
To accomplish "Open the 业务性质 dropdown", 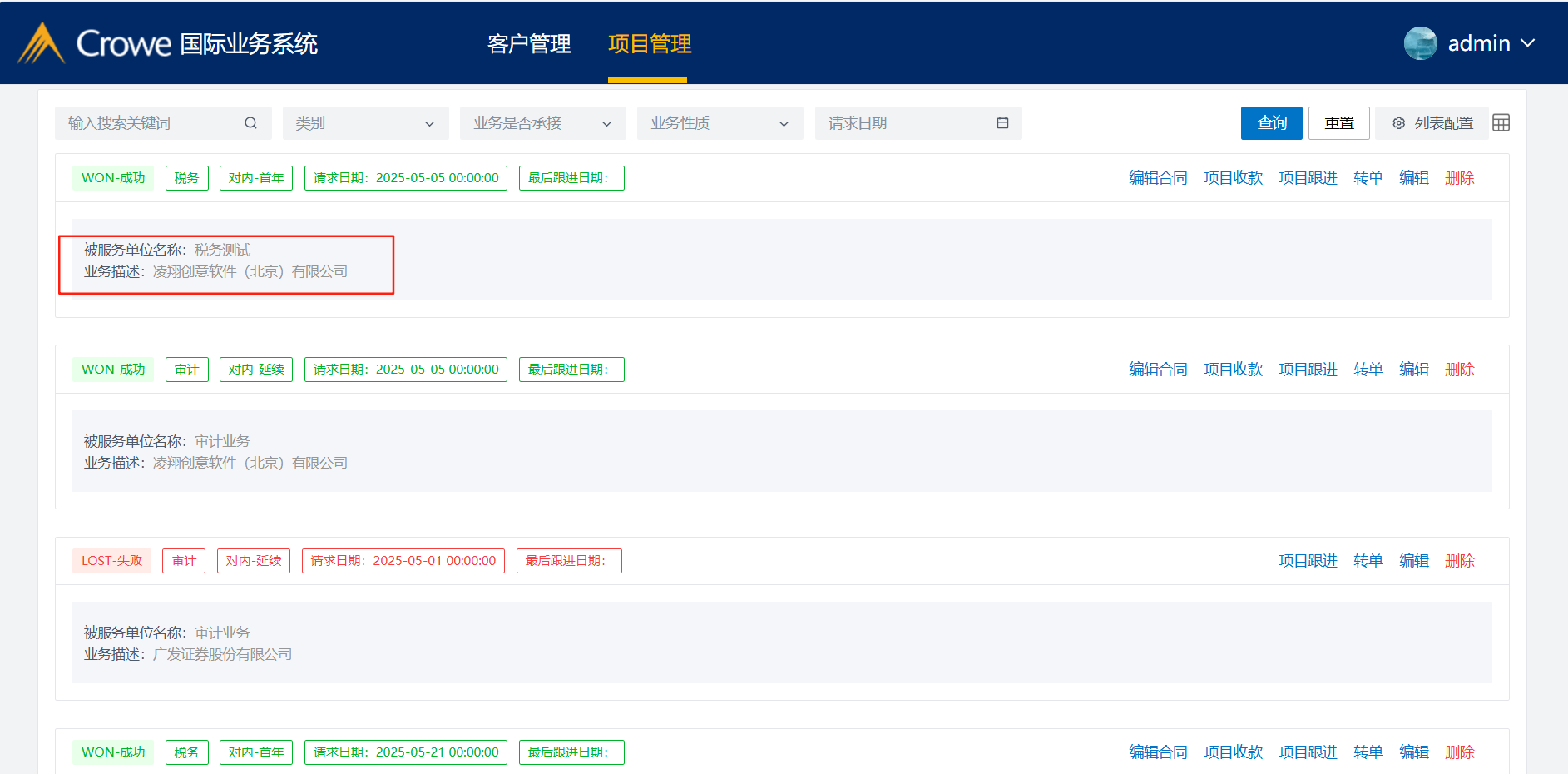I will tap(720, 123).
